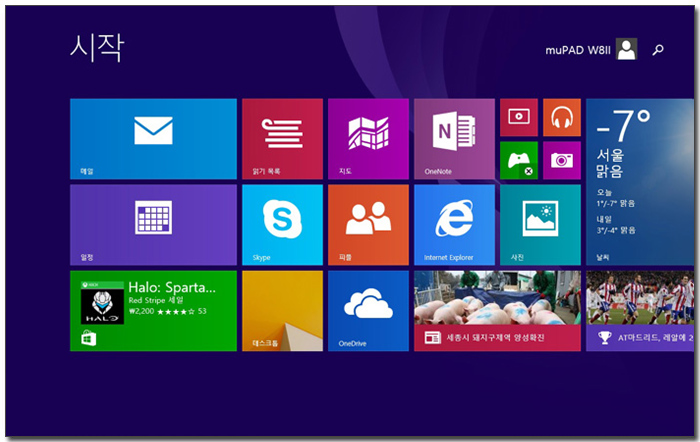Open the Store Halo: Spartan tile

pyautogui.click(x=153, y=311)
